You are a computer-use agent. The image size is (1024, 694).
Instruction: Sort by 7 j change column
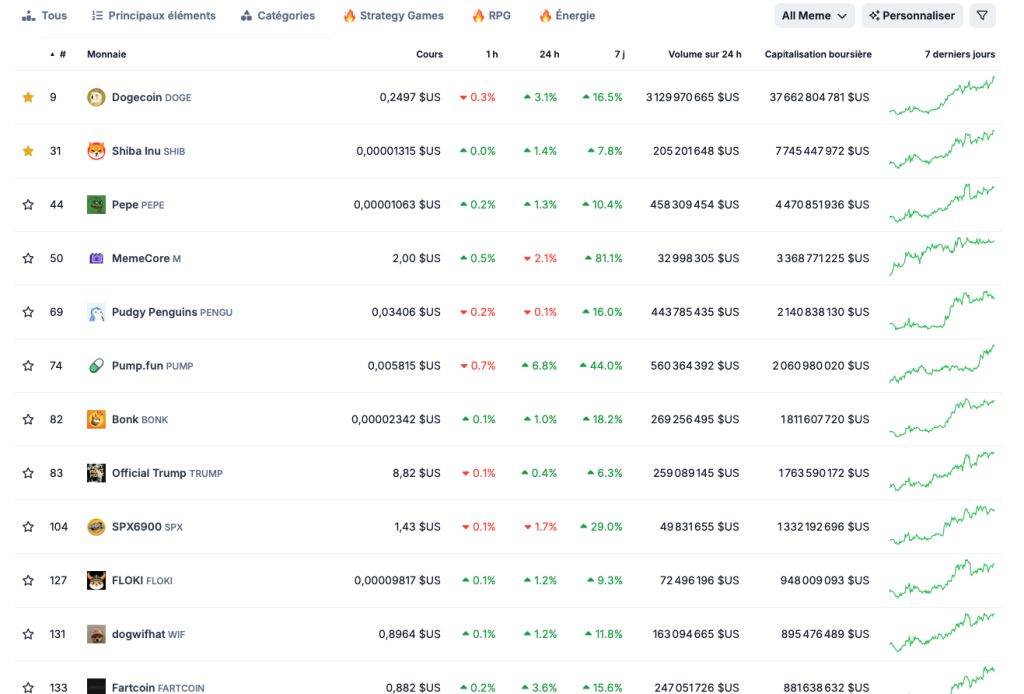pyautogui.click(x=619, y=54)
